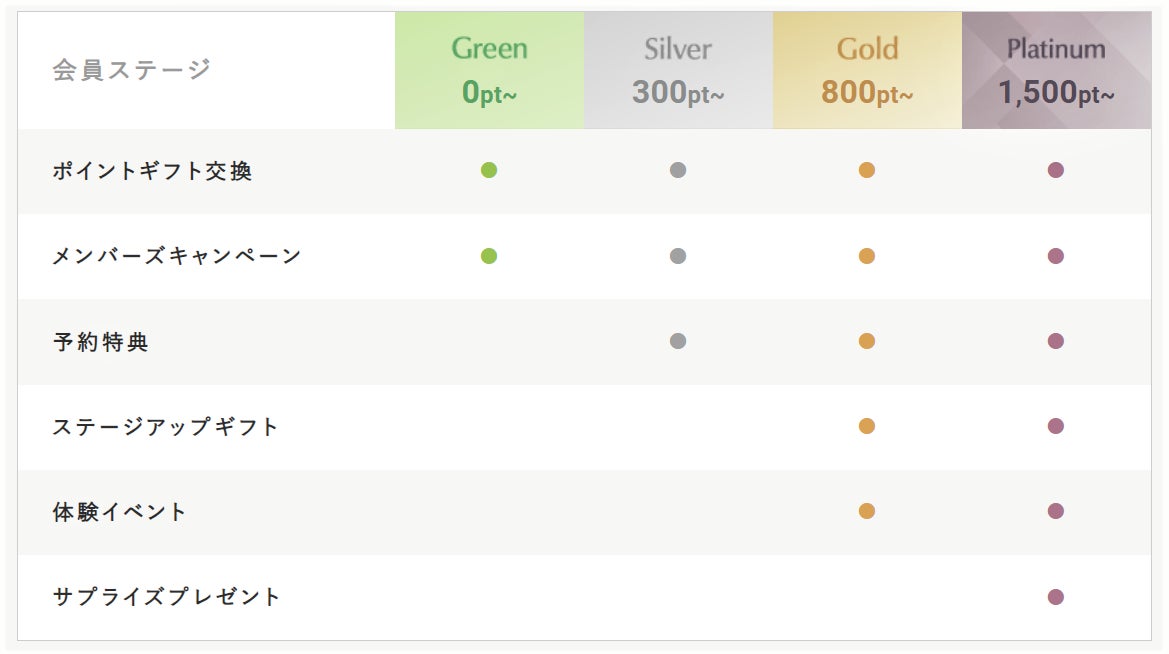Click the 会員ステージ header label
Screen dimensions: 1169x654
[x=132, y=70]
